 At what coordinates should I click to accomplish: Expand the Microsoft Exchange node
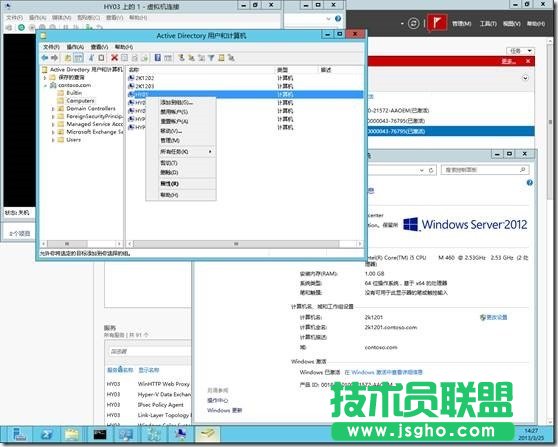(x=53, y=132)
